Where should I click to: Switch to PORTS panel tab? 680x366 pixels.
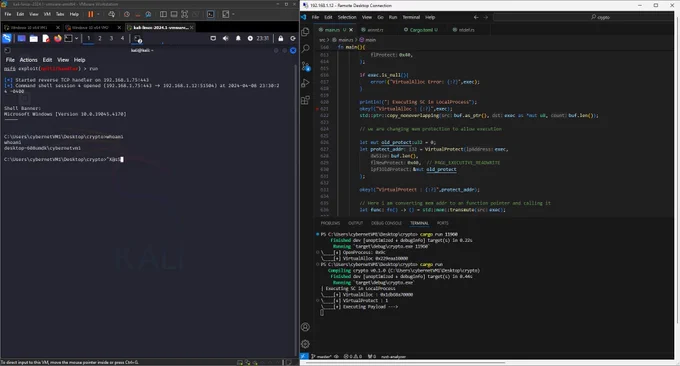[x=442, y=223]
